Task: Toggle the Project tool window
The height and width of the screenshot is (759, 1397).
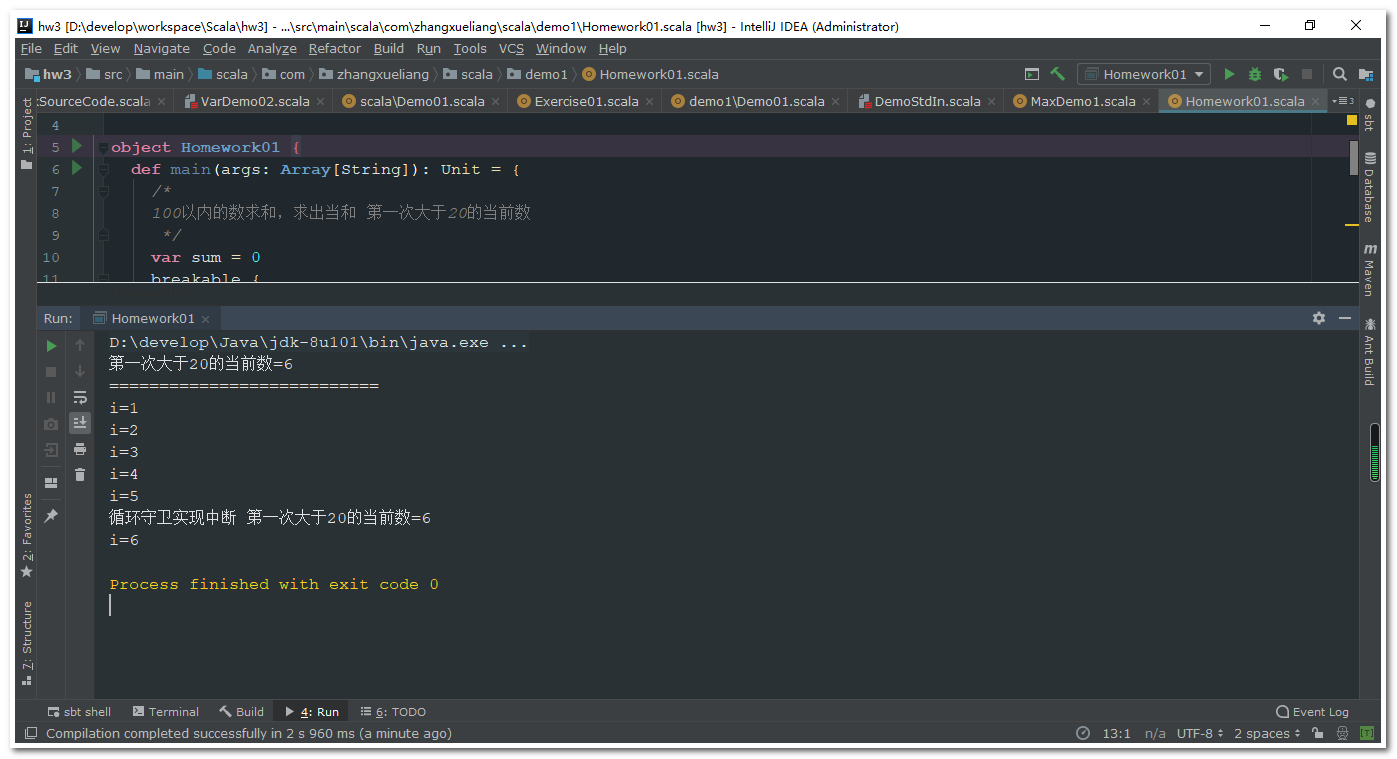Action: click(27, 134)
